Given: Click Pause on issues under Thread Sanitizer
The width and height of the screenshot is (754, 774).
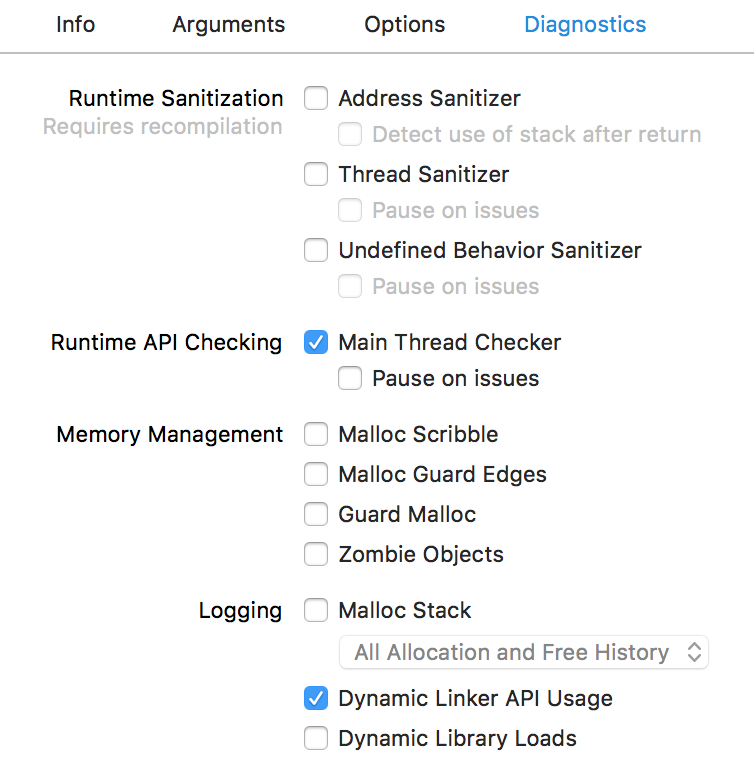Looking at the screenshot, I should point(350,210).
